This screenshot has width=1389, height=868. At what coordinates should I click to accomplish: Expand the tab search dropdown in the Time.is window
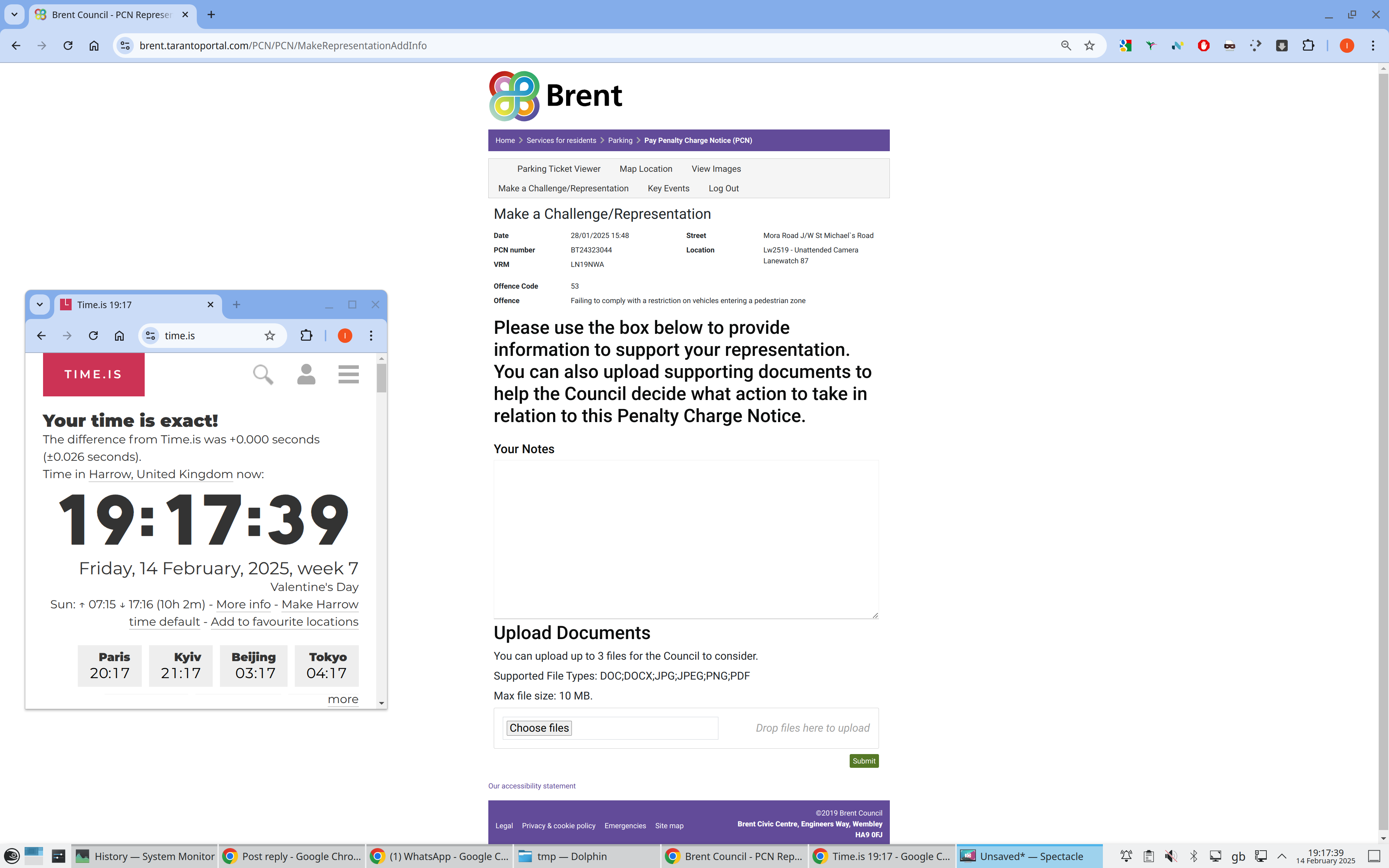coord(39,304)
